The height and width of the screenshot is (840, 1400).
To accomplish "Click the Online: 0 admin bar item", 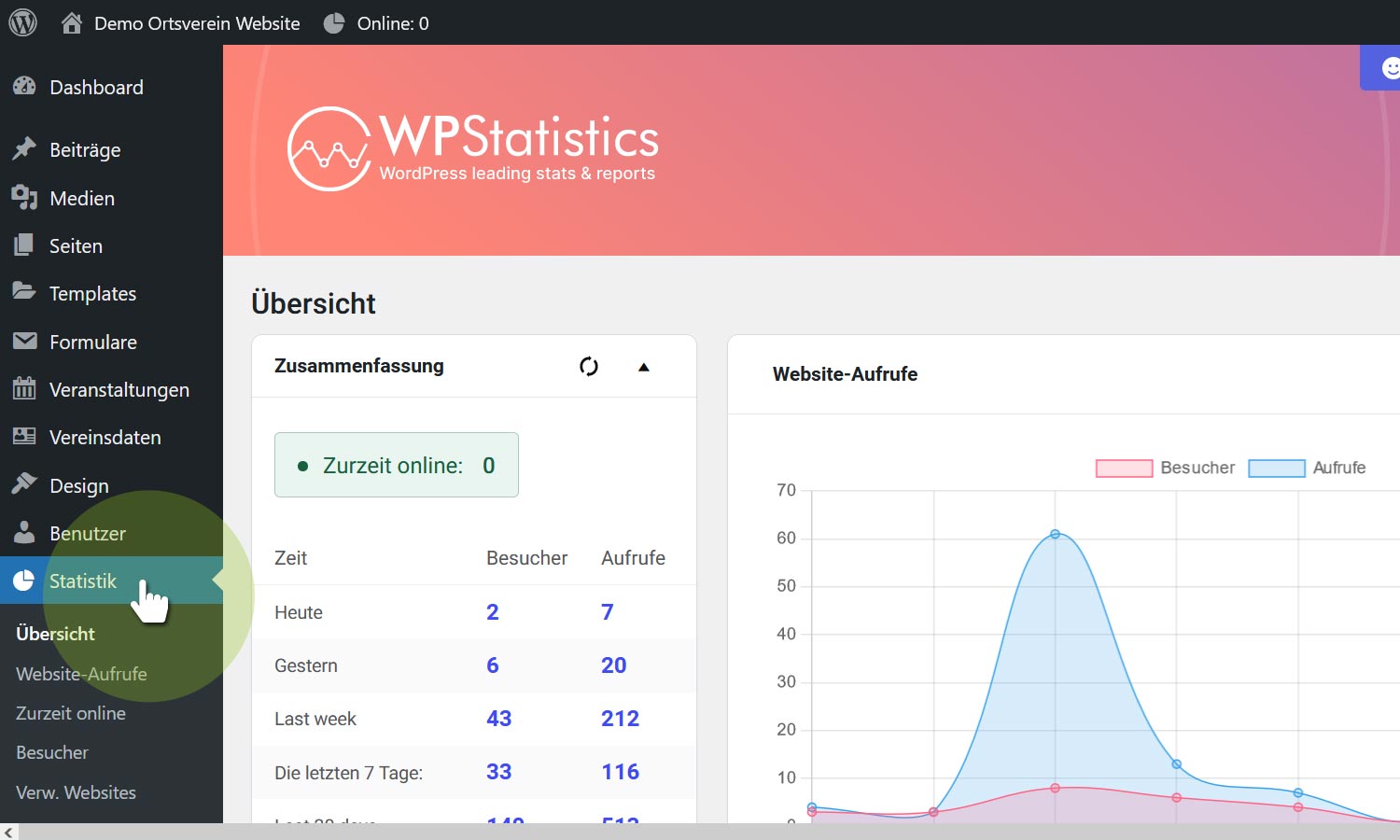I will pyautogui.click(x=376, y=23).
